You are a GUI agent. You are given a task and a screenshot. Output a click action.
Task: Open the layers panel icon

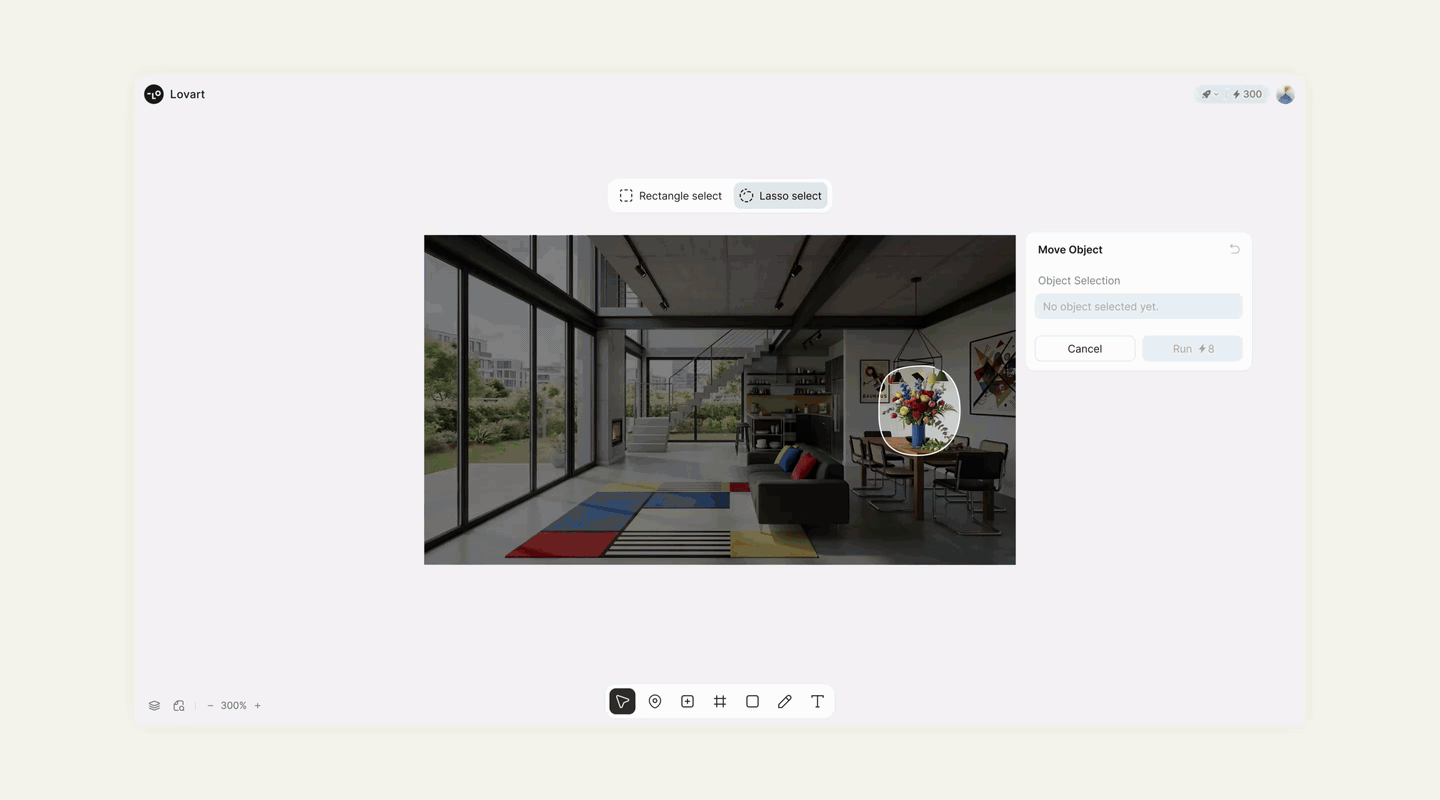[154, 706]
